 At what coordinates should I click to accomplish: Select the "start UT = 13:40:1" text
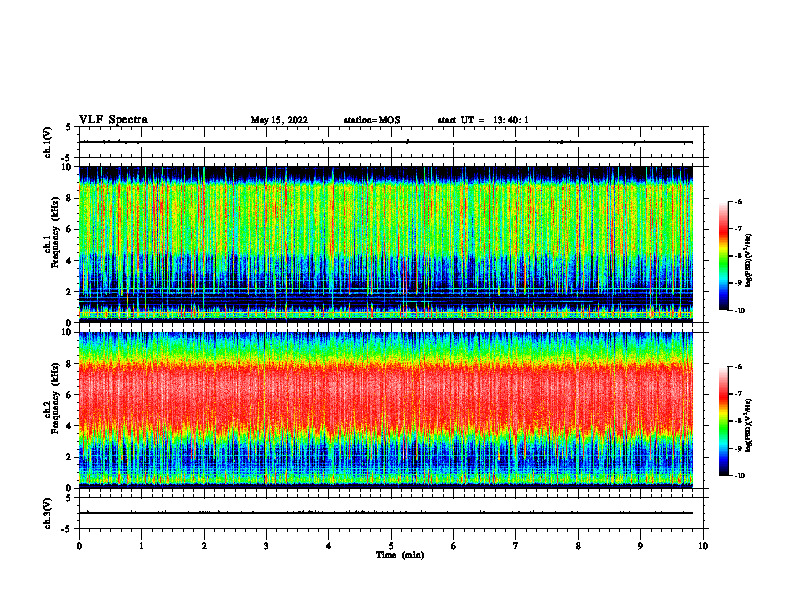(483, 120)
